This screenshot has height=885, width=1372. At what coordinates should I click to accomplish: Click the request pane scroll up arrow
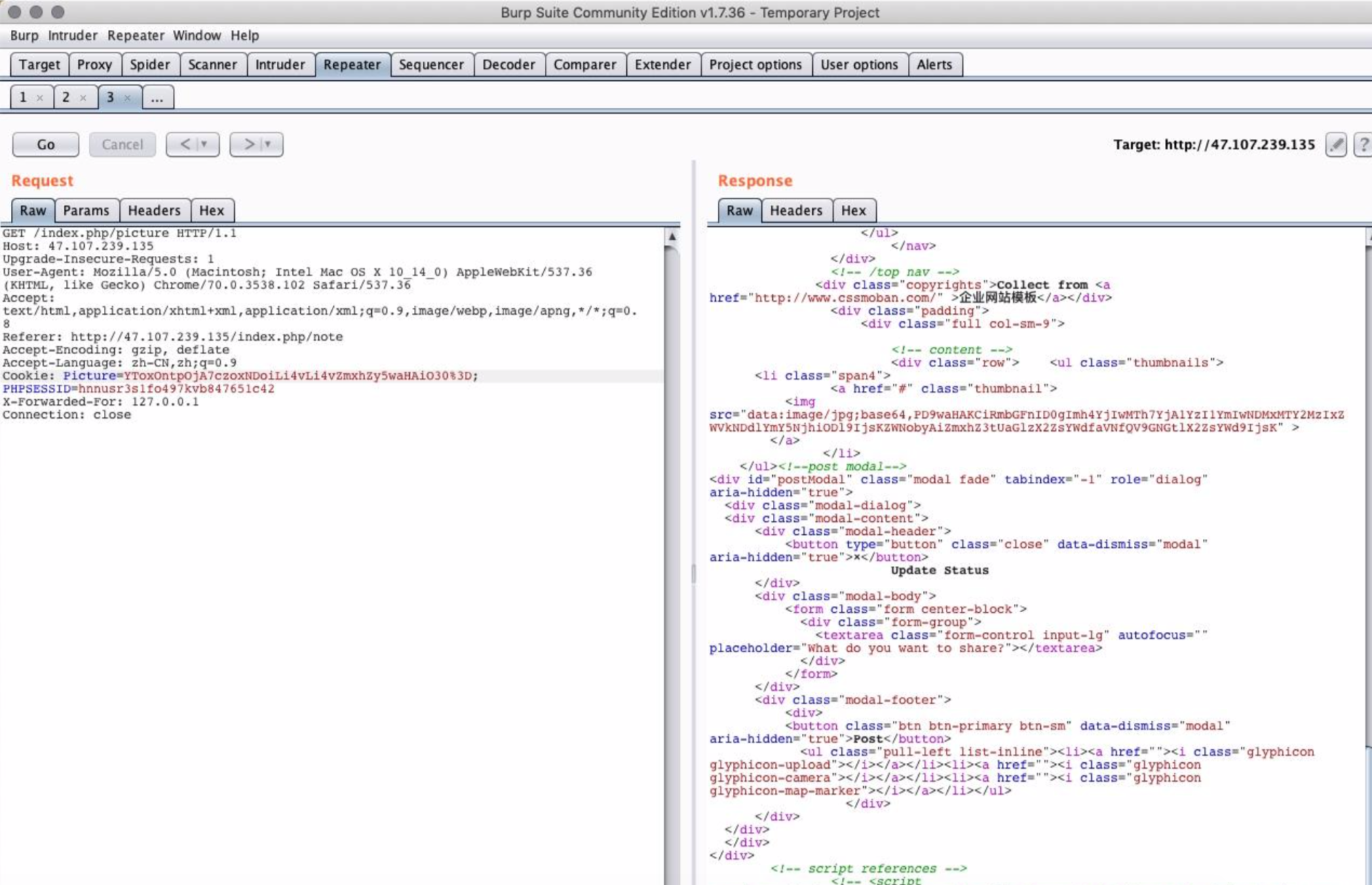[672, 237]
